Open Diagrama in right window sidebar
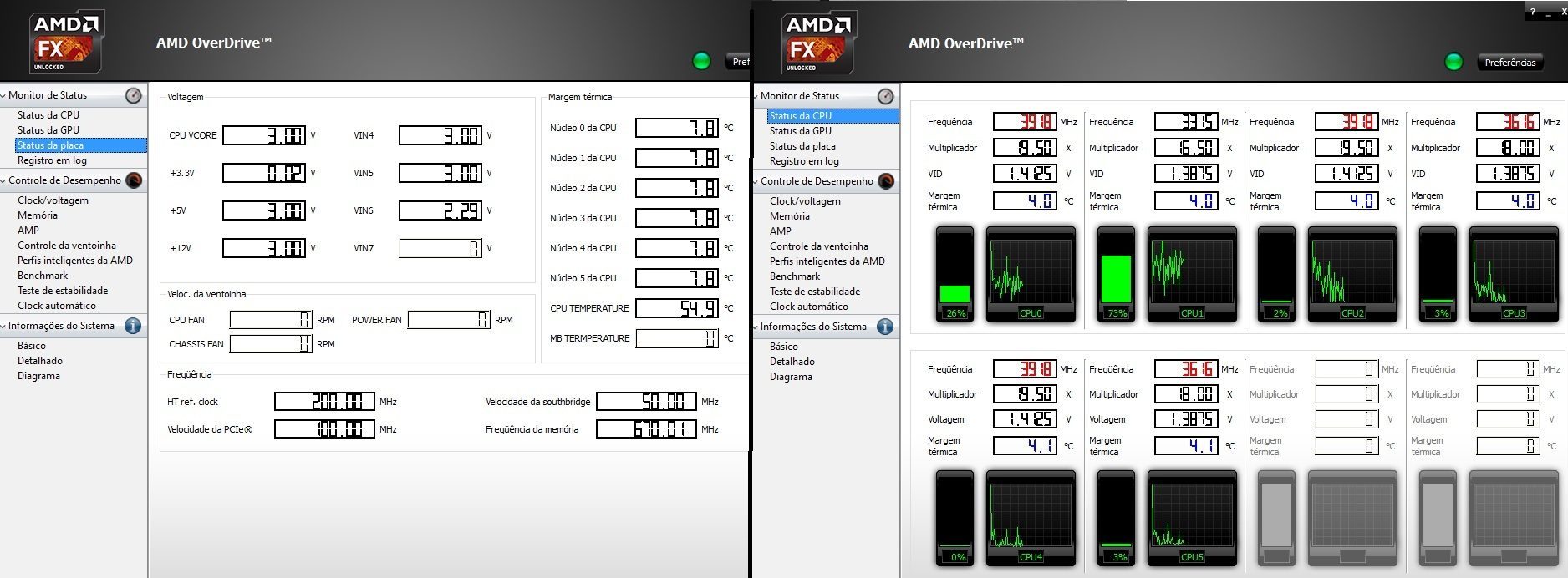This screenshot has width=1568, height=578. coord(791,377)
